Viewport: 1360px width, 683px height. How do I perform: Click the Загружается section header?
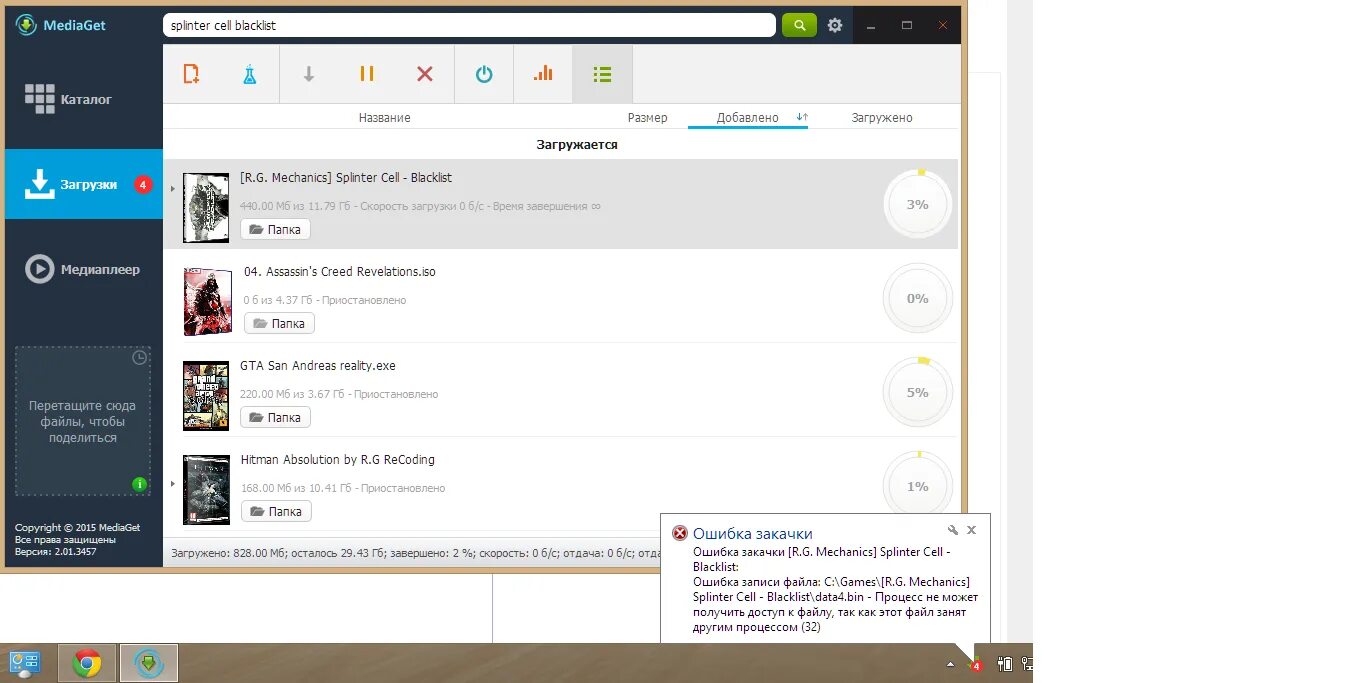tap(577, 145)
